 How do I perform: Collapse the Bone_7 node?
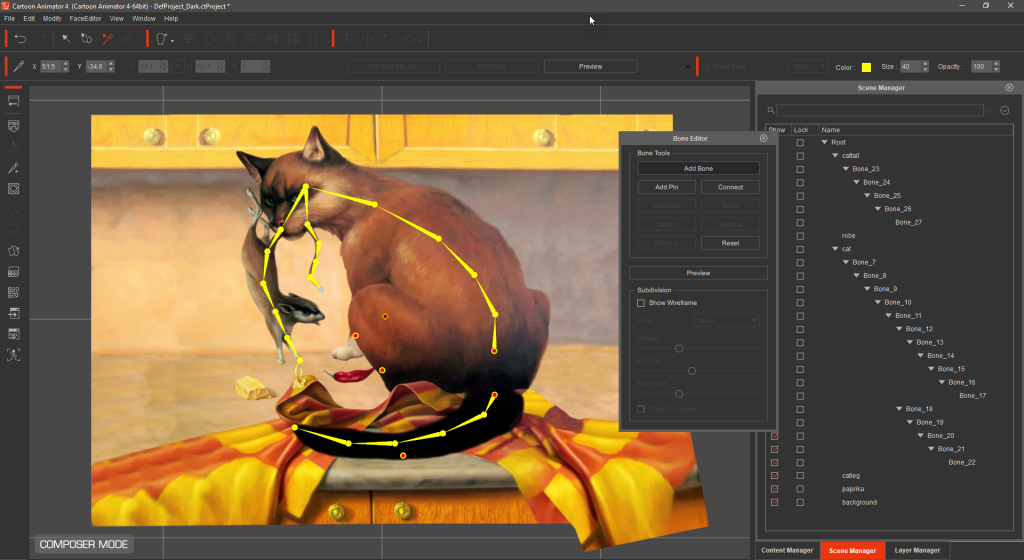coord(846,262)
